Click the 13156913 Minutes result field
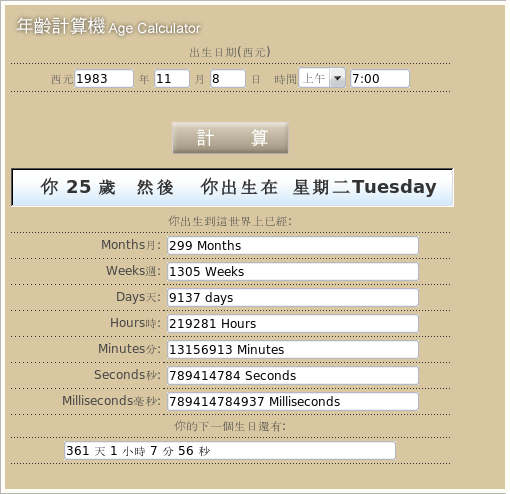 tap(293, 350)
